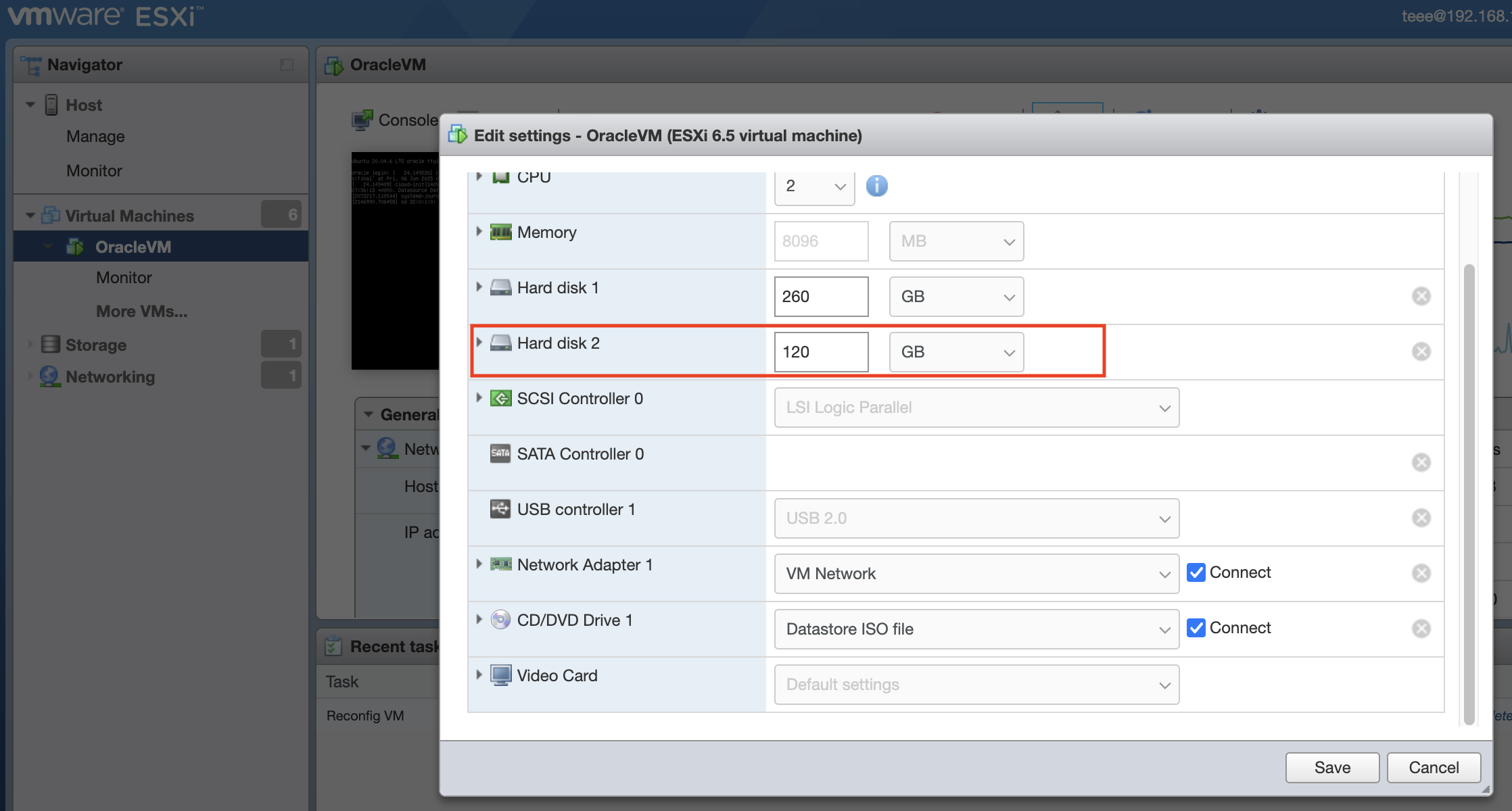This screenshot has height=811, width=1512.
Task: Click the CPU info icon
Action: (x=876, y=185)
